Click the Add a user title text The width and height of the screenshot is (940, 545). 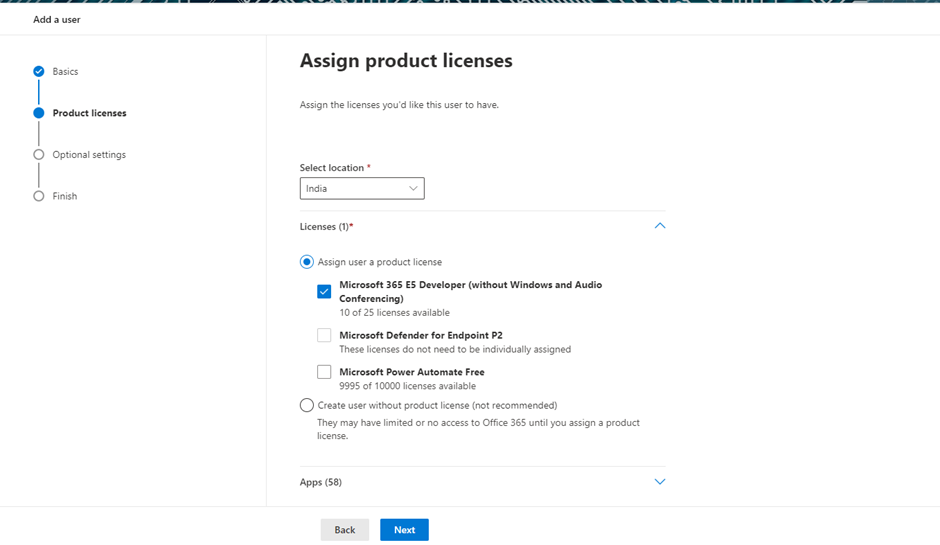(57, 20)
